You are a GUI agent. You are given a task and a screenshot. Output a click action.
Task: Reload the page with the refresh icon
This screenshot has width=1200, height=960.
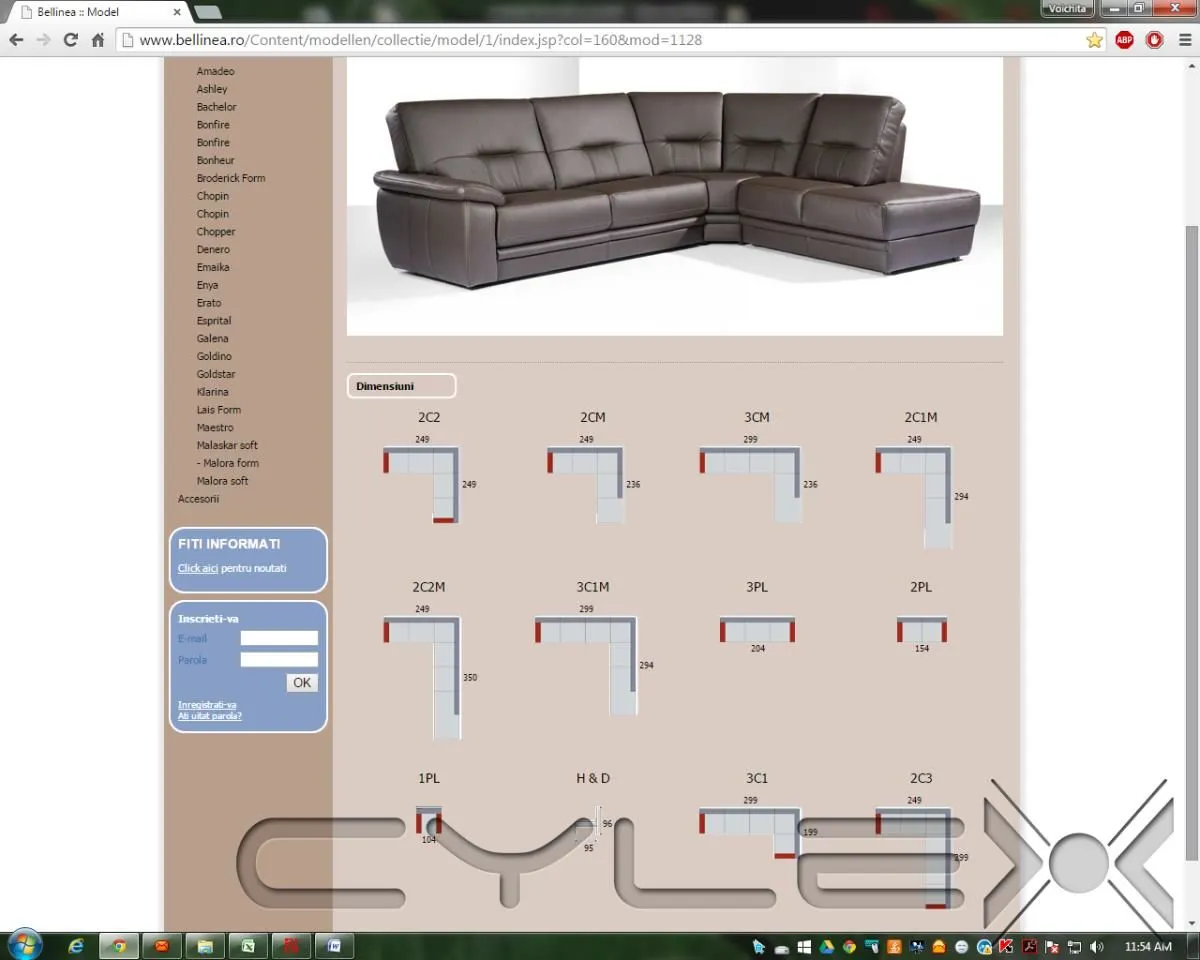(70, 40)
